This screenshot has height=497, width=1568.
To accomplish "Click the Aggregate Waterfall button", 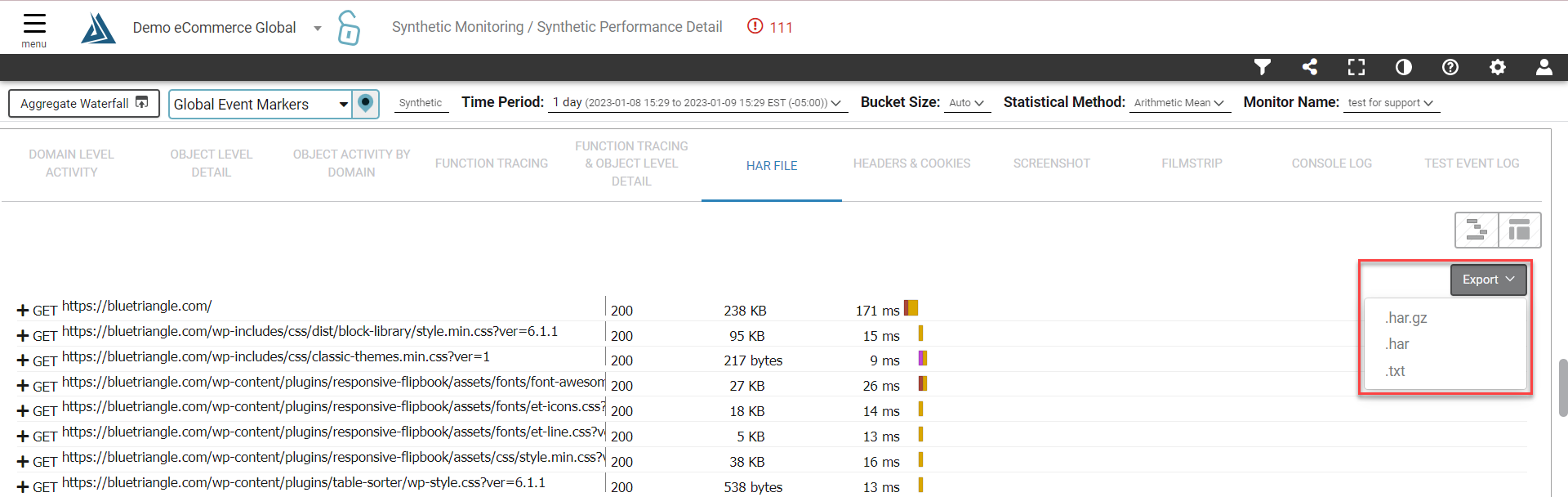I will [x=84, y=103].
